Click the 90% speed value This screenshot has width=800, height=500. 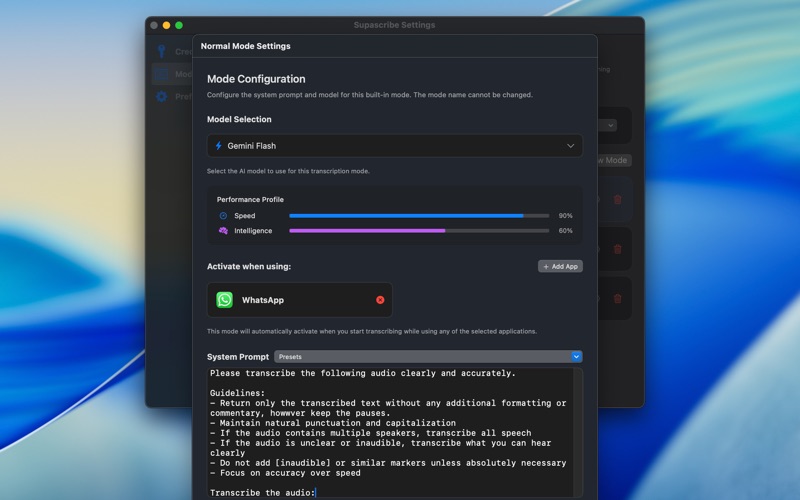[x=565, y=216]
